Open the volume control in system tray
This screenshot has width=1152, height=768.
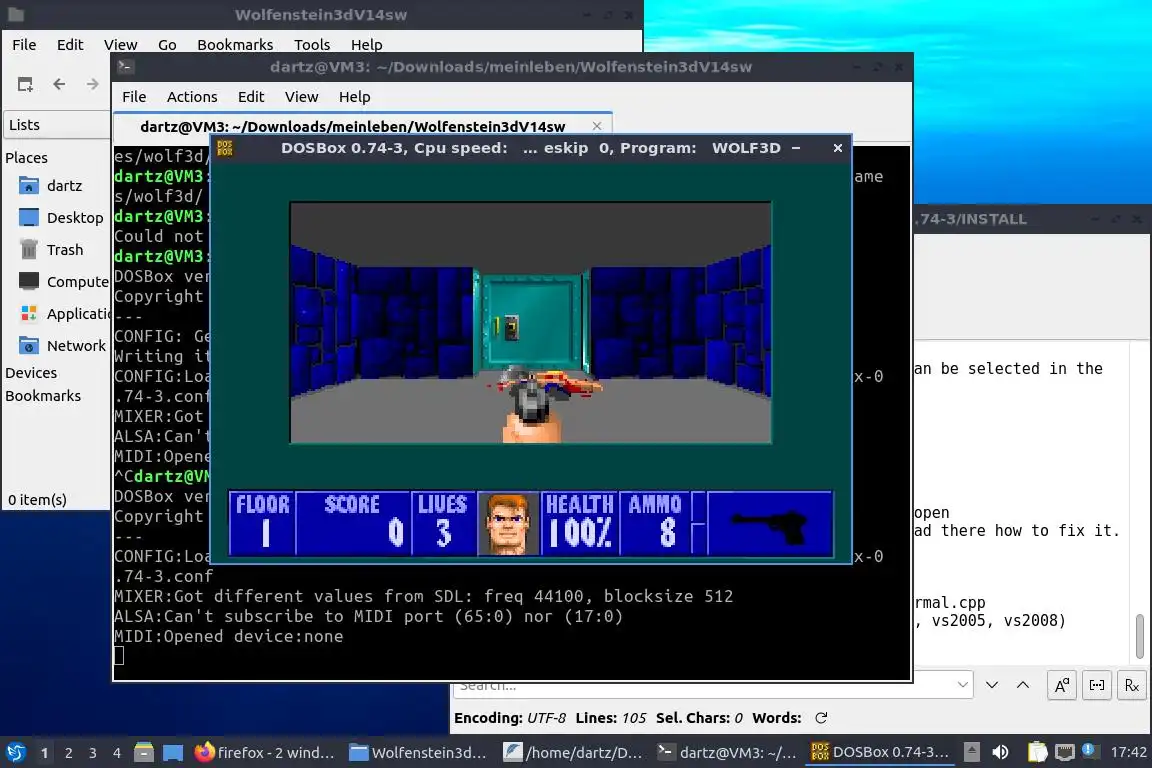[x=1000, y=752]
